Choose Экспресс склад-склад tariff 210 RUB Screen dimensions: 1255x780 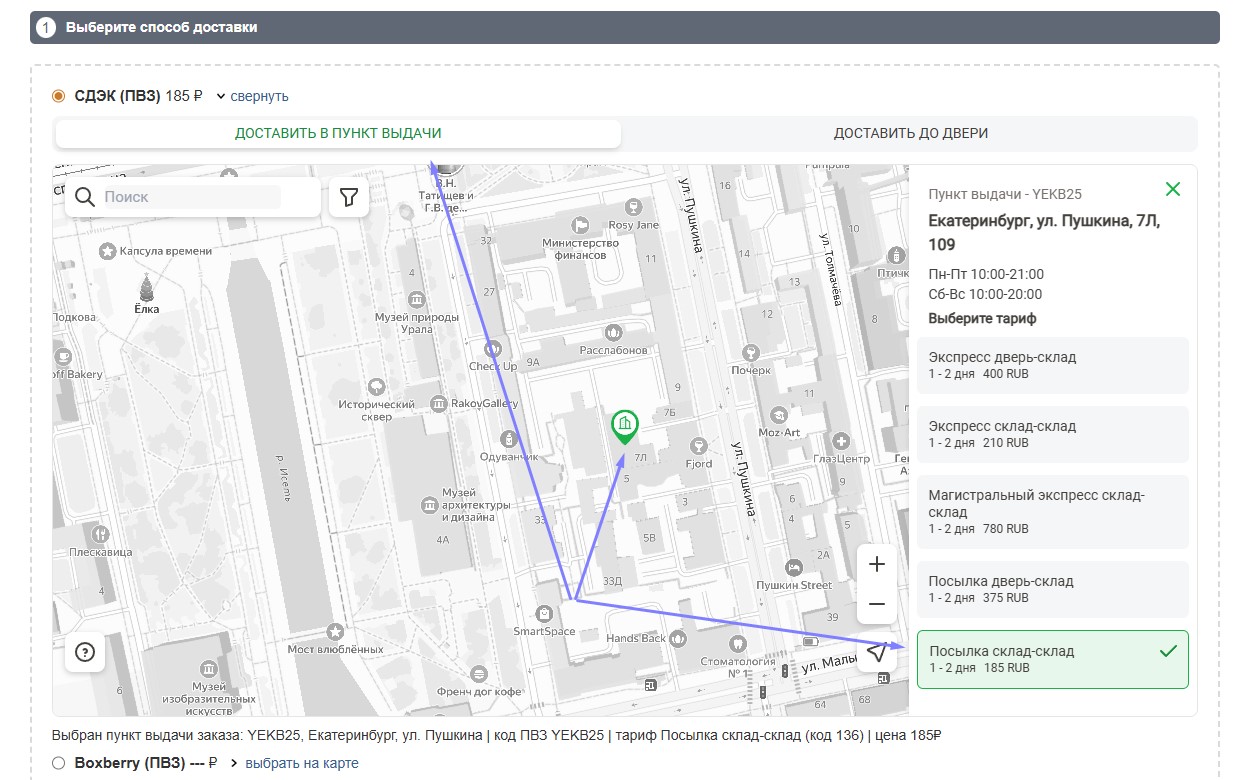[x=1053, y=434]
